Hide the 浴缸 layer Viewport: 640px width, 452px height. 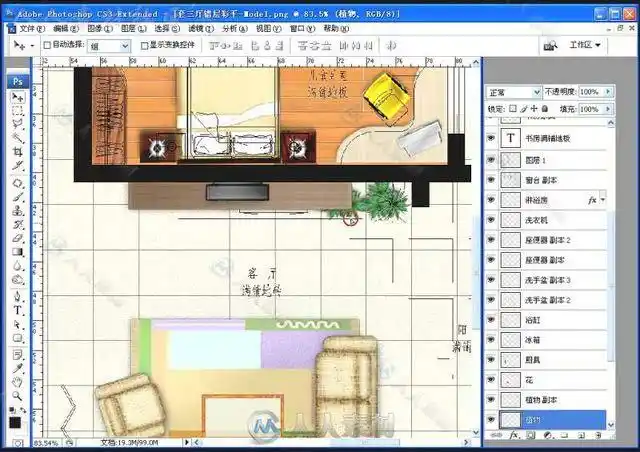click(x=491, y=320)
